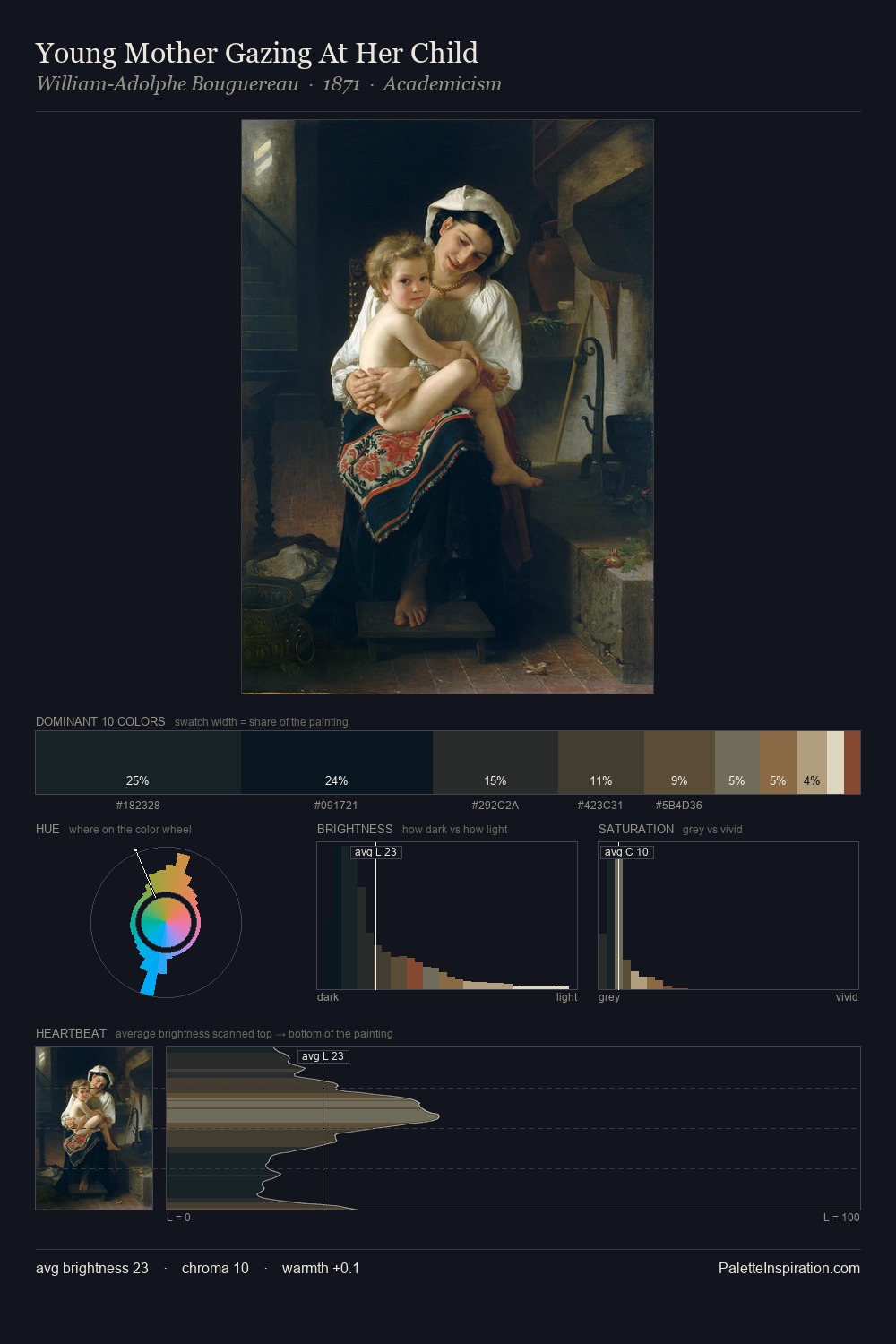Click the main painting image
The width and height of the screenshot is (896, 1344).
[x=447, y=407]
